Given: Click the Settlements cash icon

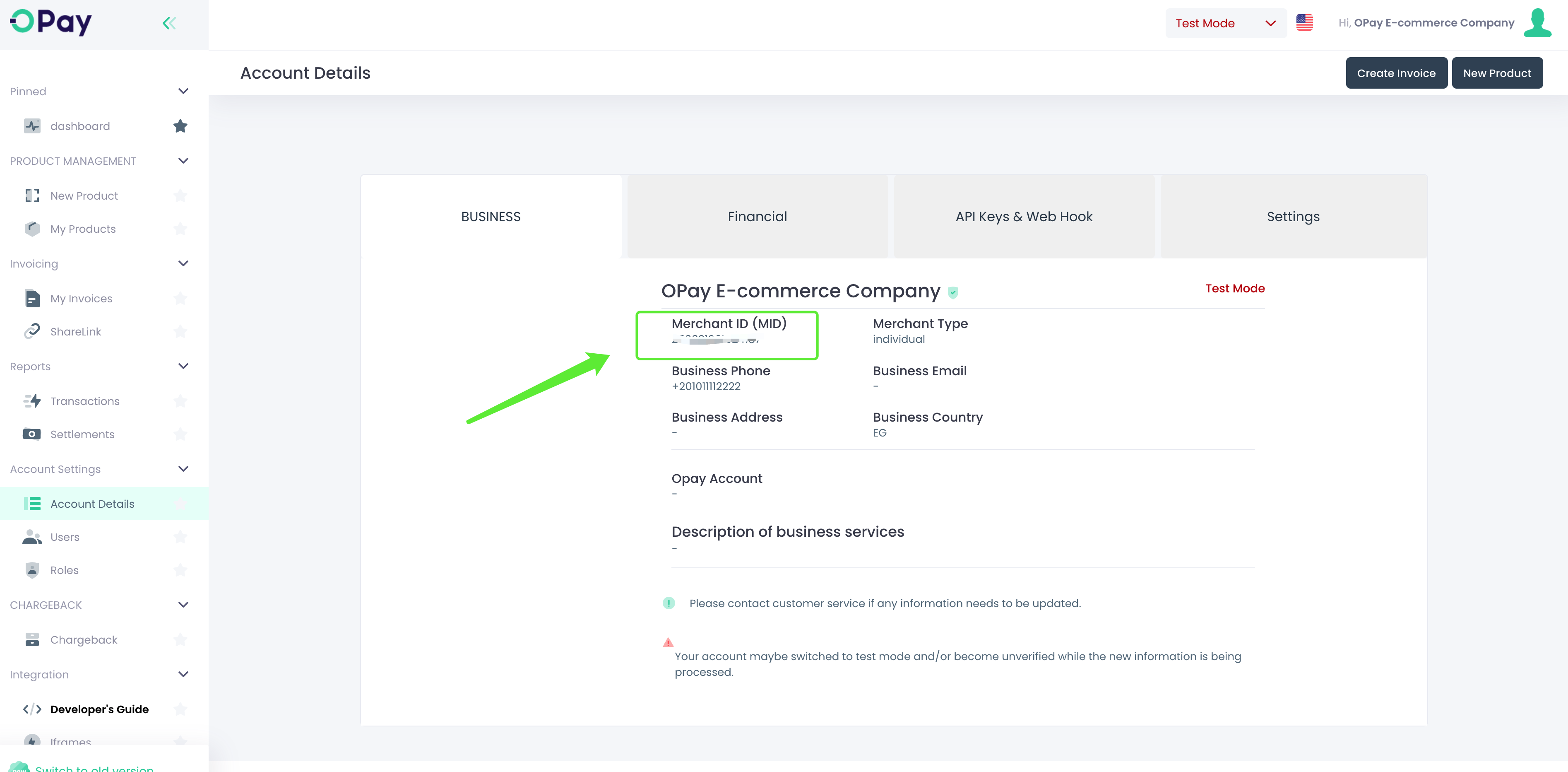Looking at the screenshot, I should tap(32, 434).
